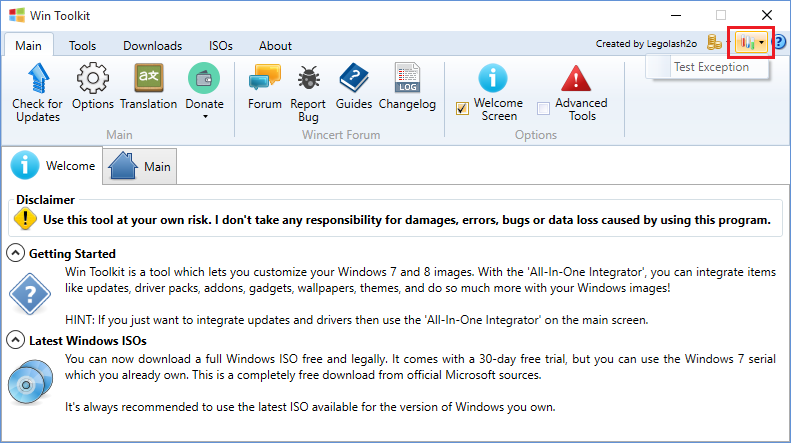Open the Forum chat icon

point(265,78)
